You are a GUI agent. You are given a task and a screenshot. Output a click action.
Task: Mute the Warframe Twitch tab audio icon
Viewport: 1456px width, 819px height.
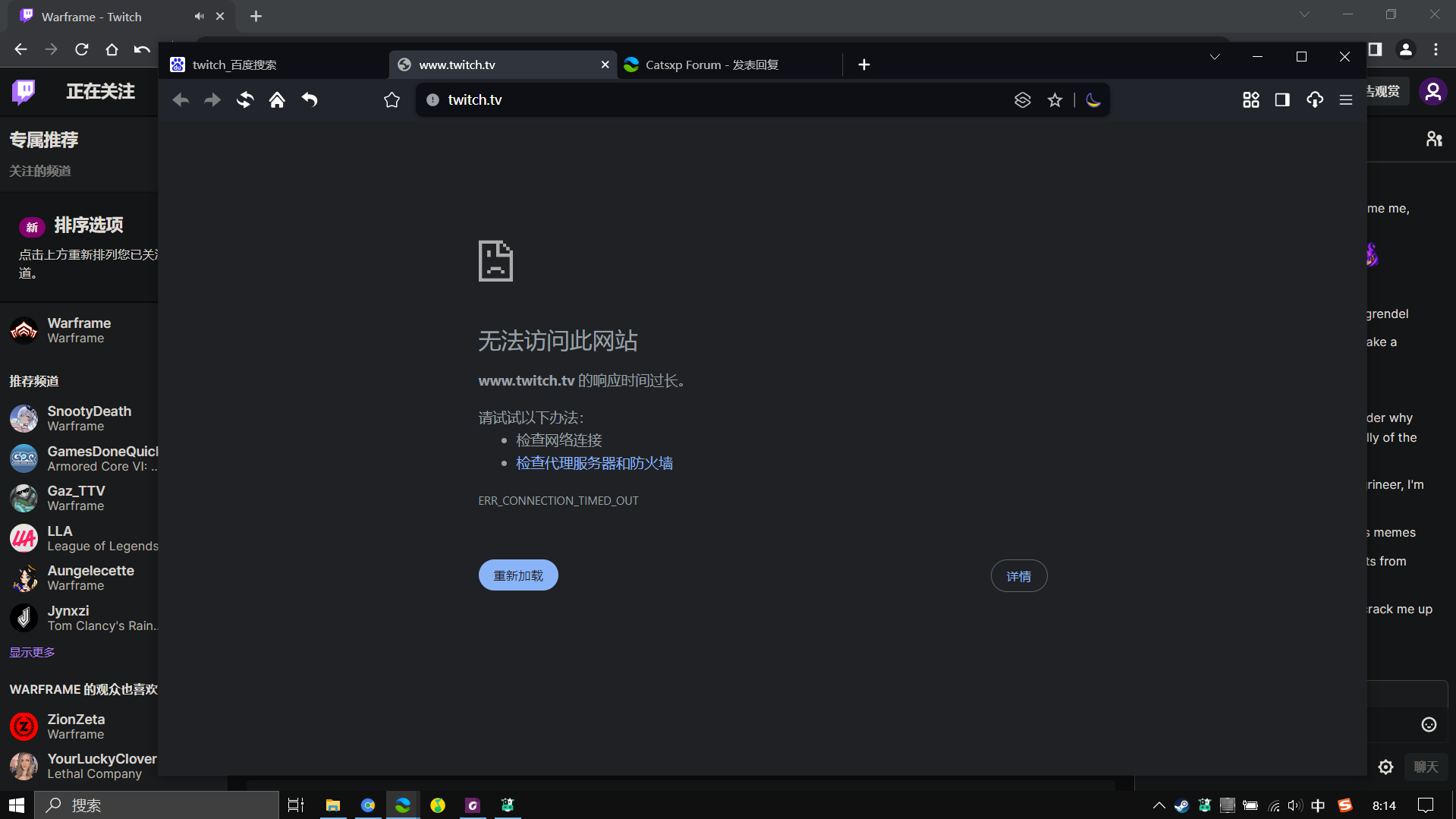(199, 16)
